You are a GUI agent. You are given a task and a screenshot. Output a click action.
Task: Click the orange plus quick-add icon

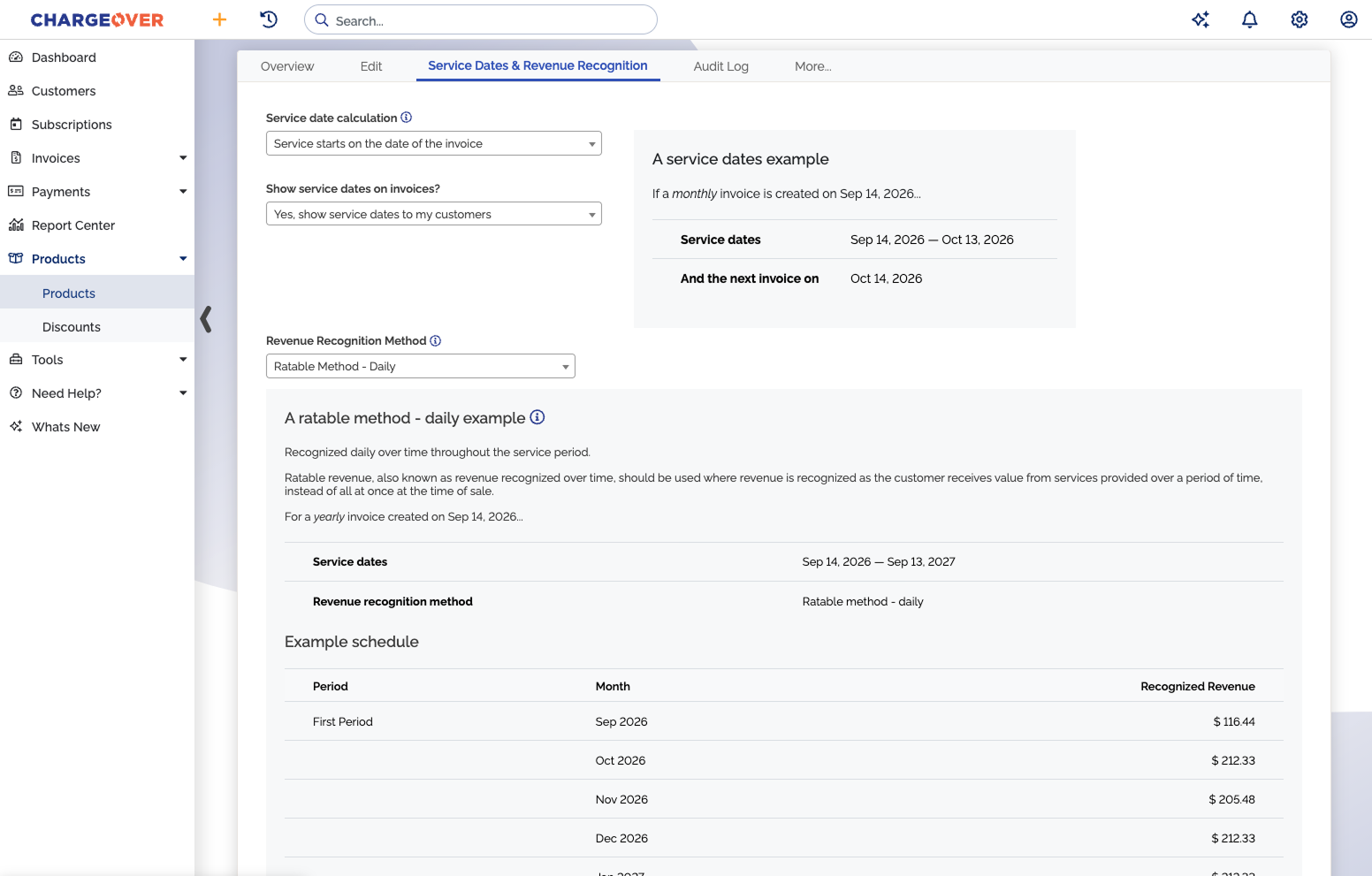click(x=219, y=19)
